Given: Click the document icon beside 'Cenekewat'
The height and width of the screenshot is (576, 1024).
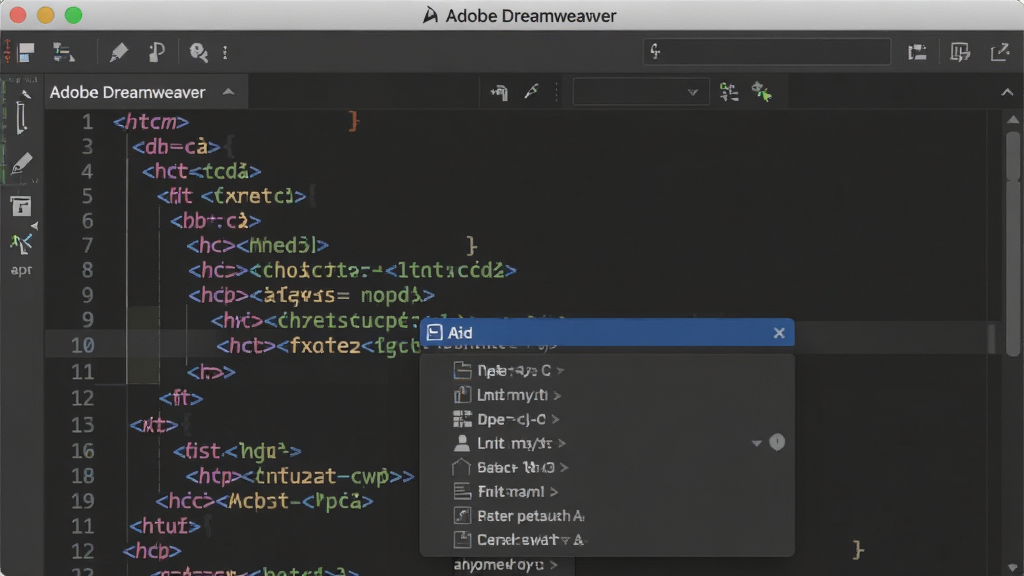Looking at the screenshot, I should [462, 540].
